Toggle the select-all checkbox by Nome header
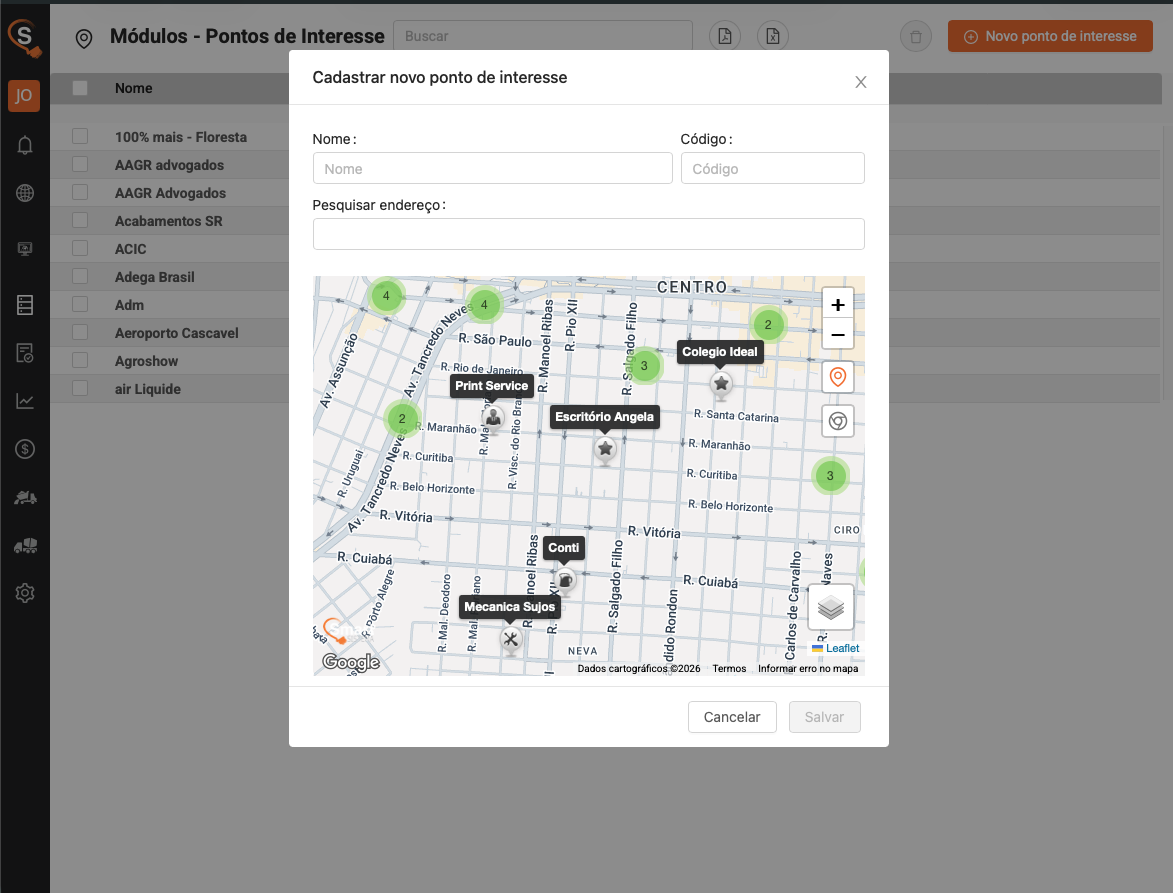This screenshot has width=1173, height=893. tap(80, 88)
